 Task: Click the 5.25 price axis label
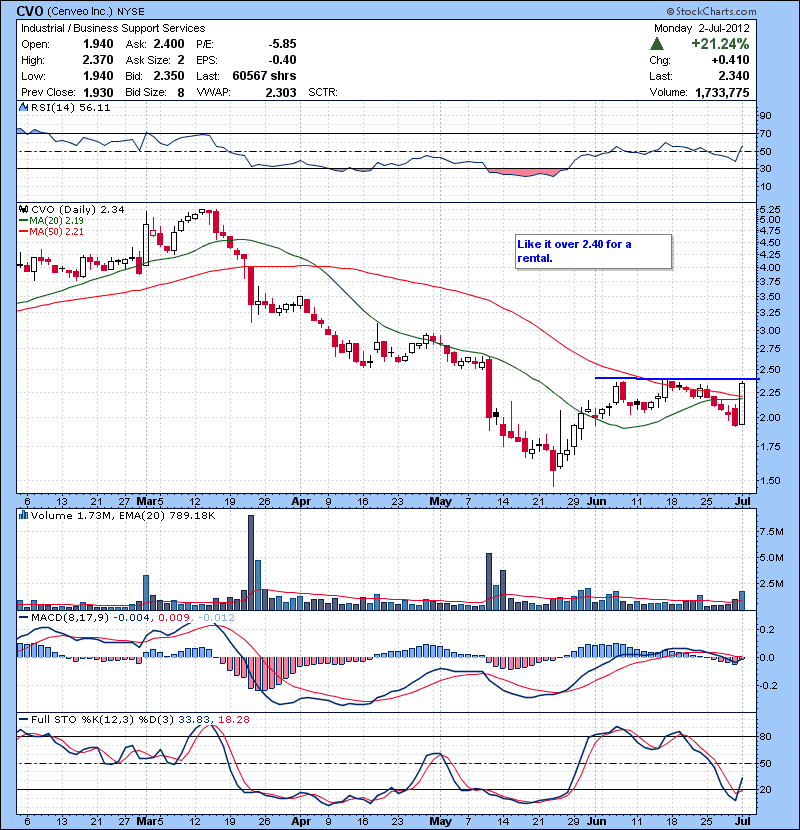tap(769, 210)
